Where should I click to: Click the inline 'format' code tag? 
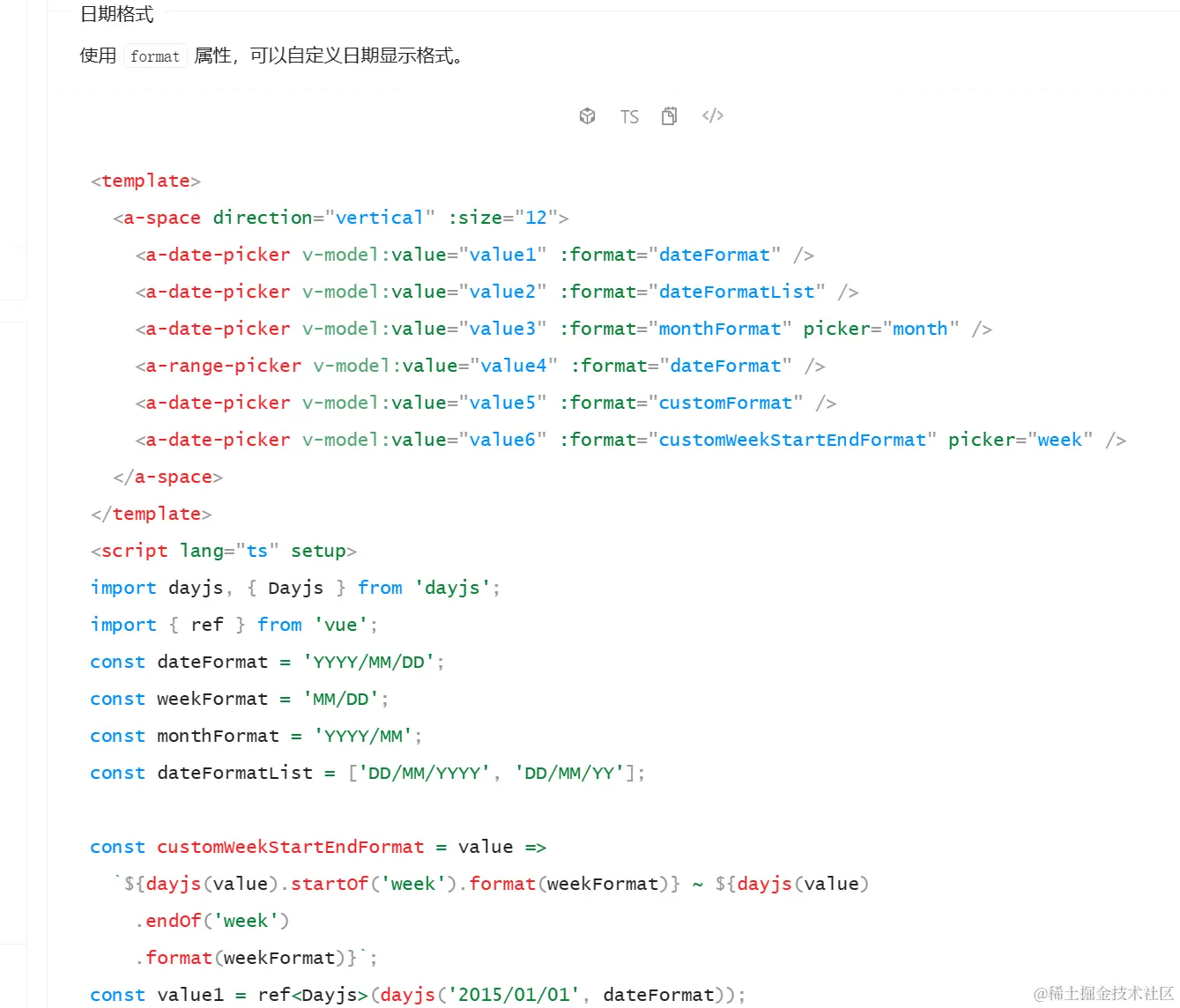155,56
